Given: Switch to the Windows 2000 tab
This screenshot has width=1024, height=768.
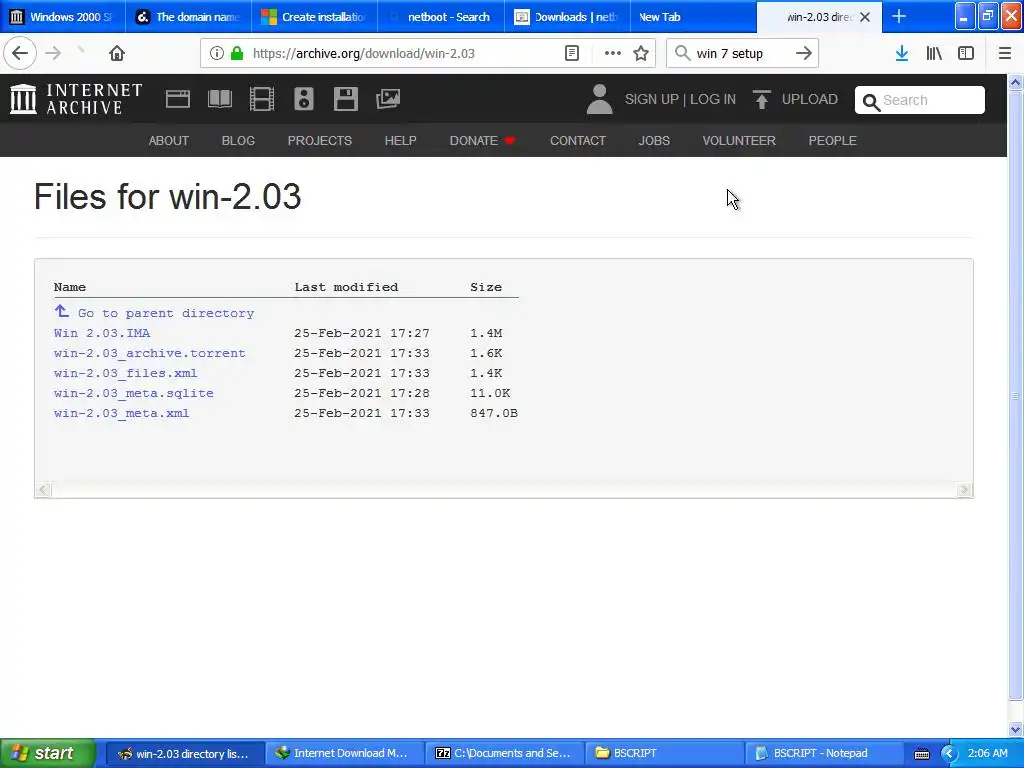Looking at the screenshot, I should click(63, 17).
